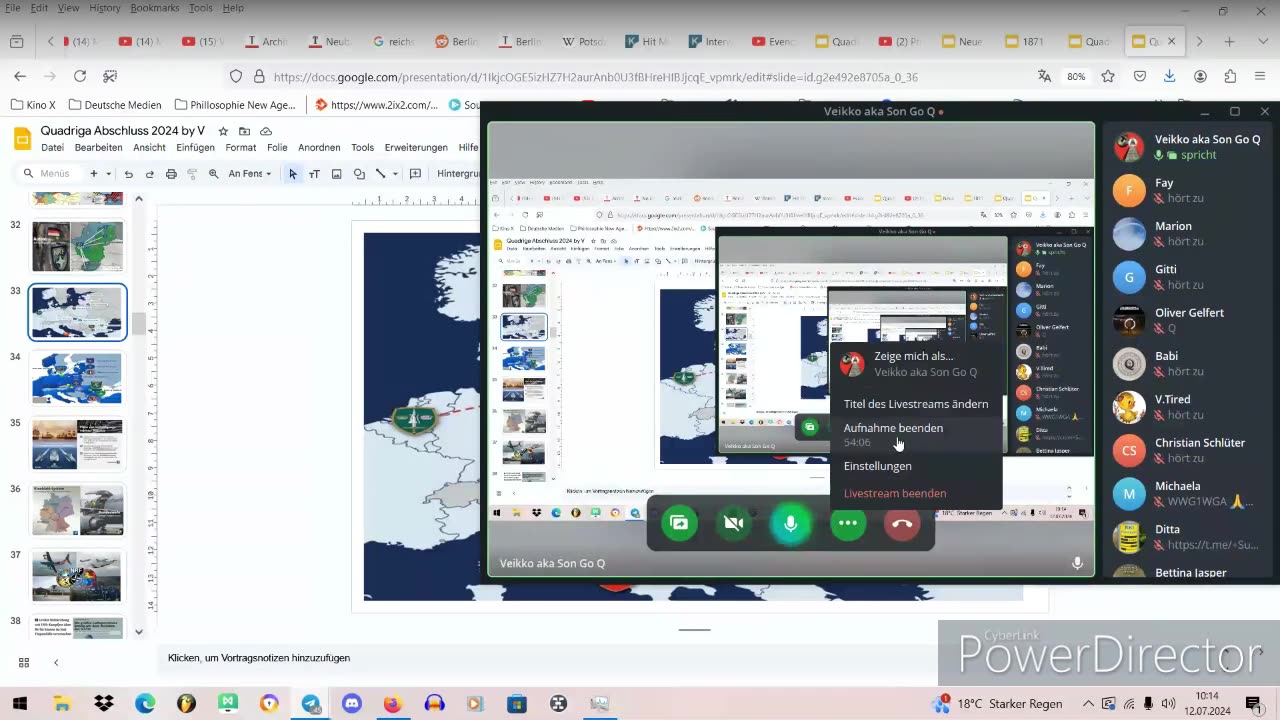Click the Menüs search field
The width and height of the screenshot is (1280, 720).
click(x=52, y=174)
